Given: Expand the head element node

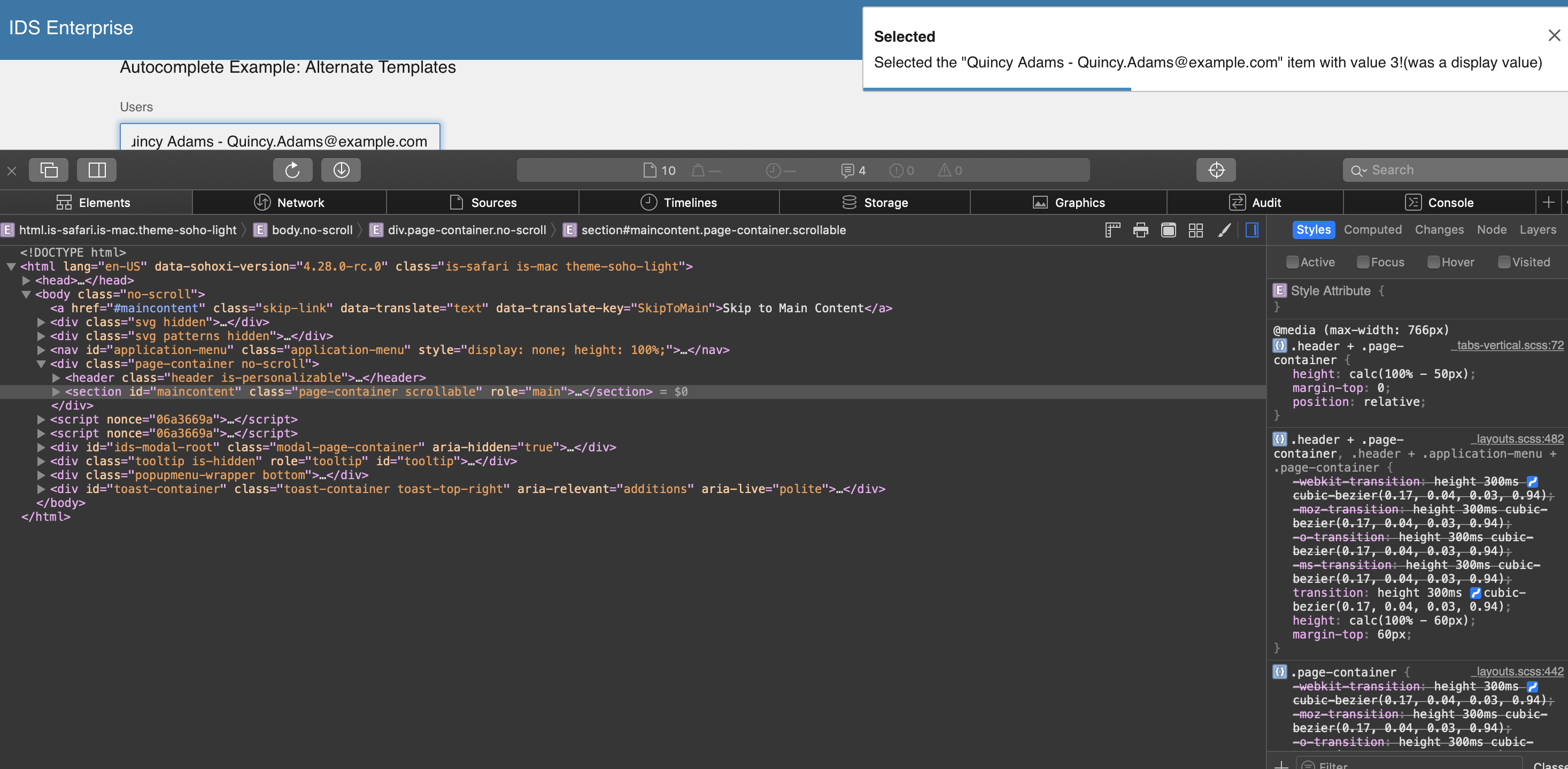Looking at the screenshot, I should pyautogui.click(x=26, y=281).
